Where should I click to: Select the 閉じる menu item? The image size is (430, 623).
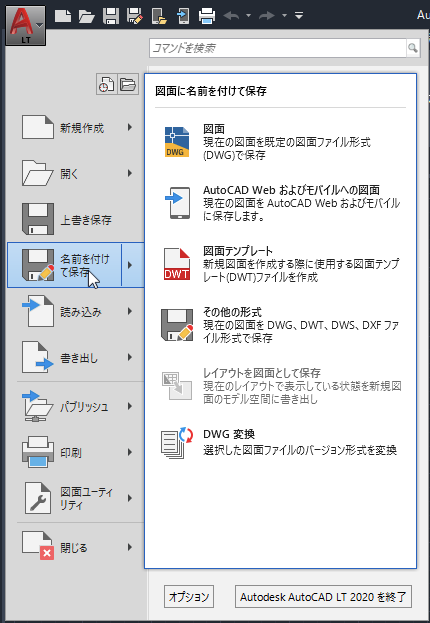pyautogui.click(x=76, y=548)
